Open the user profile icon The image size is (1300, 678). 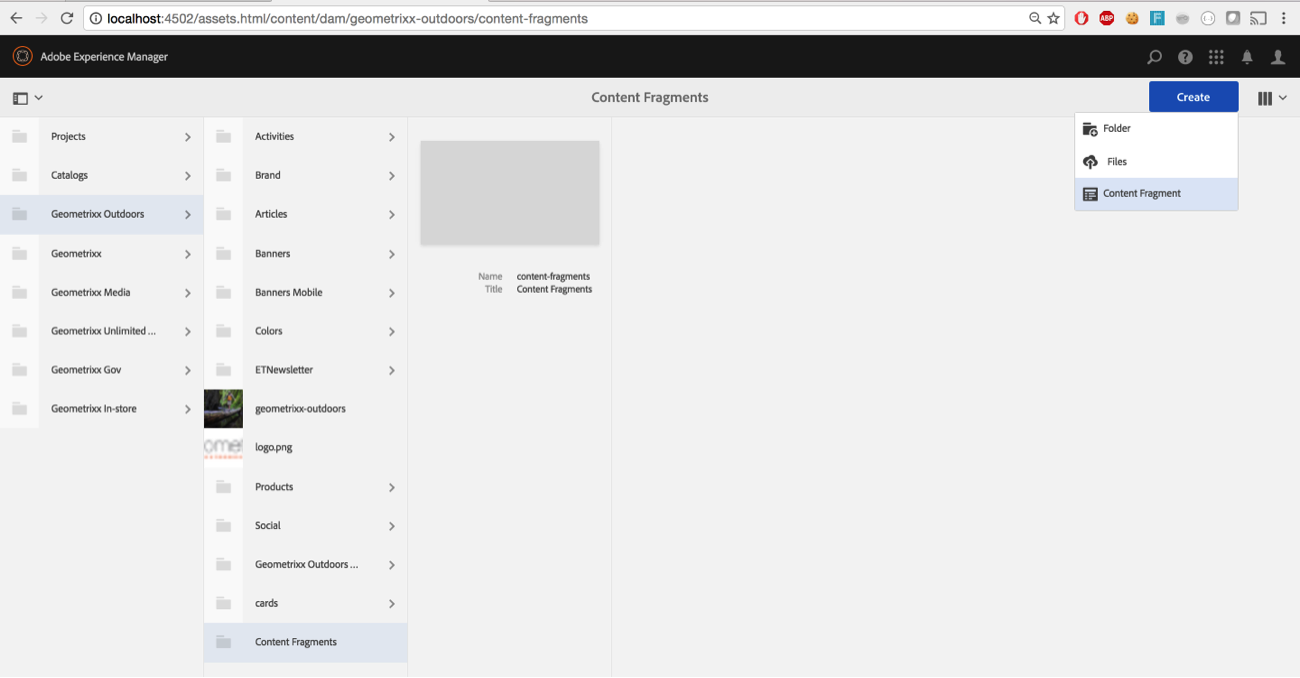pos(1278,58)
